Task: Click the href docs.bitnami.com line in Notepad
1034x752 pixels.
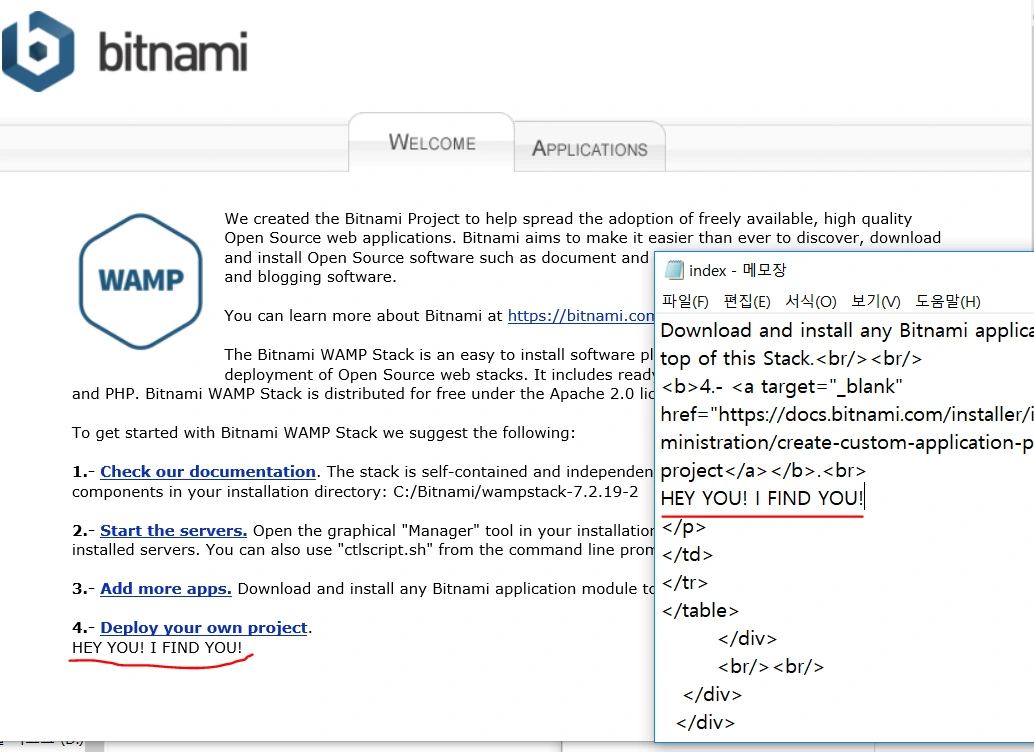Action: 847,414
